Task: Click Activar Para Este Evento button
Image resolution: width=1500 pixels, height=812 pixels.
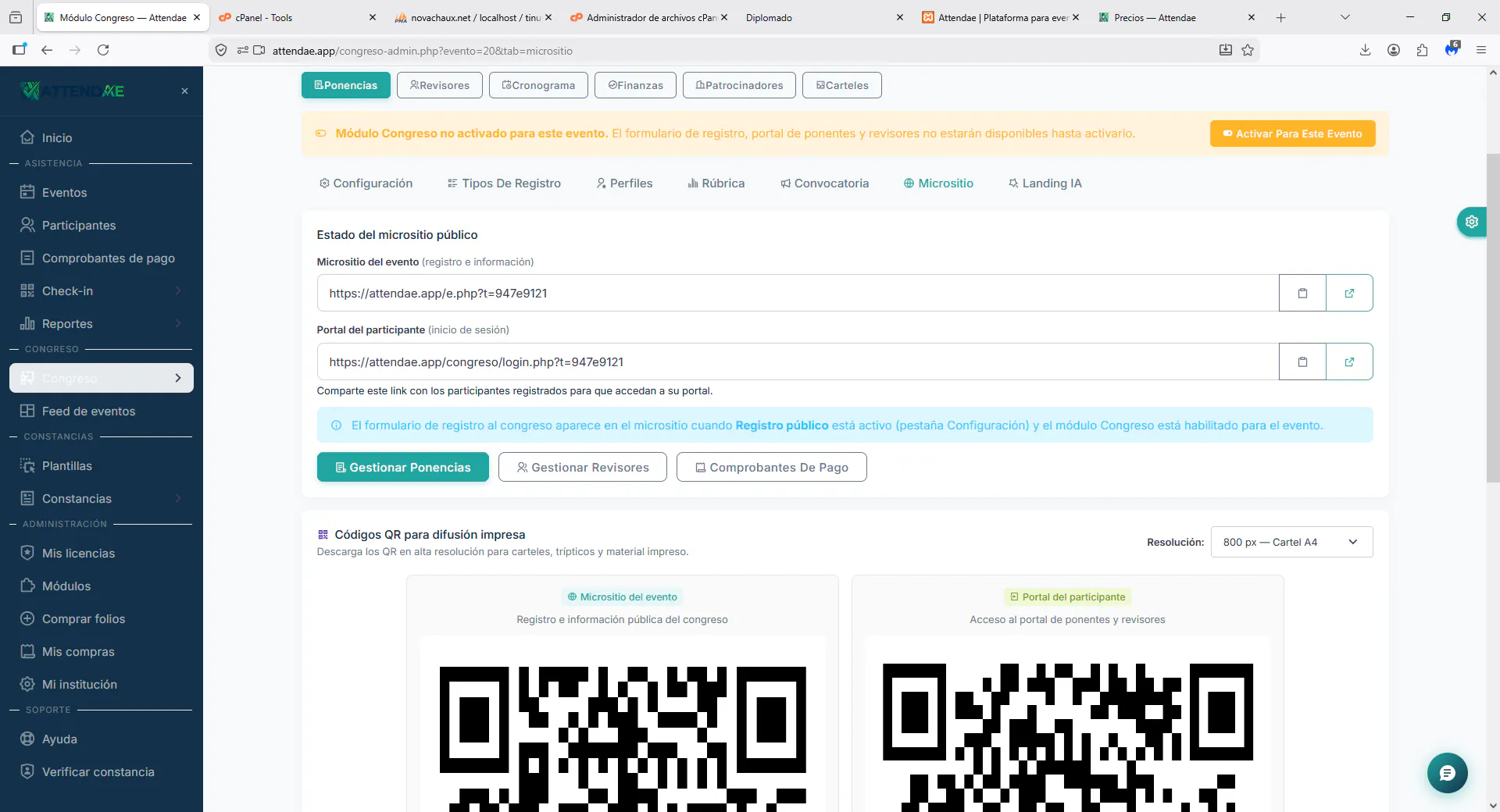Action: 1292,134
